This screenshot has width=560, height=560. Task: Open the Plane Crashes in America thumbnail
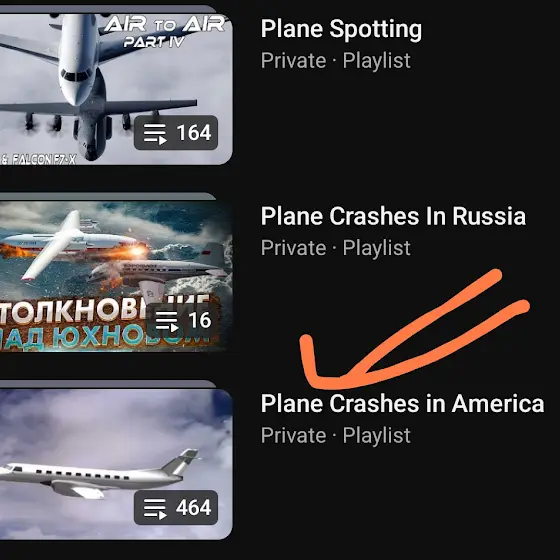[x=116, y=464]
